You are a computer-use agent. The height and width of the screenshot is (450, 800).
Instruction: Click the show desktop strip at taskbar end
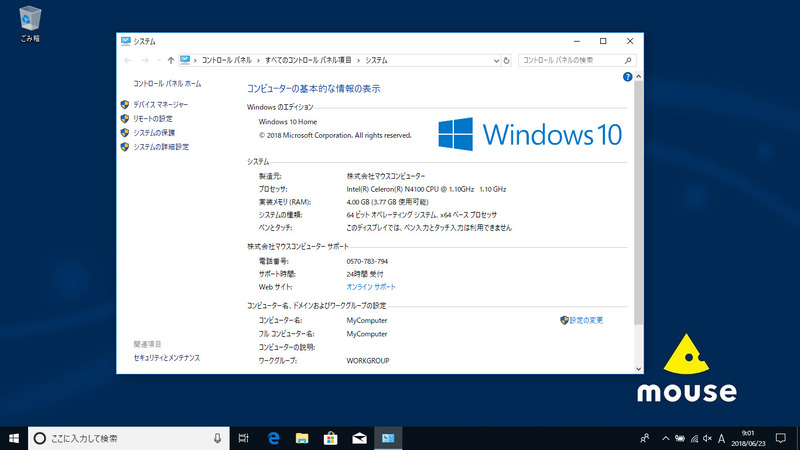tap(798, 438)
